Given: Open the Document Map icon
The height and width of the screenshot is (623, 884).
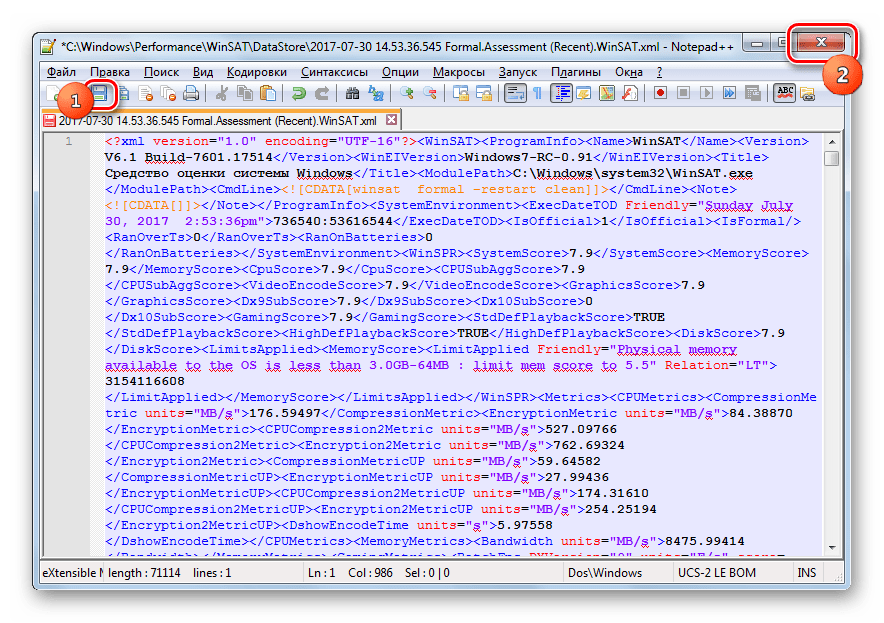Looking at the screenshot, I should 607,93.
